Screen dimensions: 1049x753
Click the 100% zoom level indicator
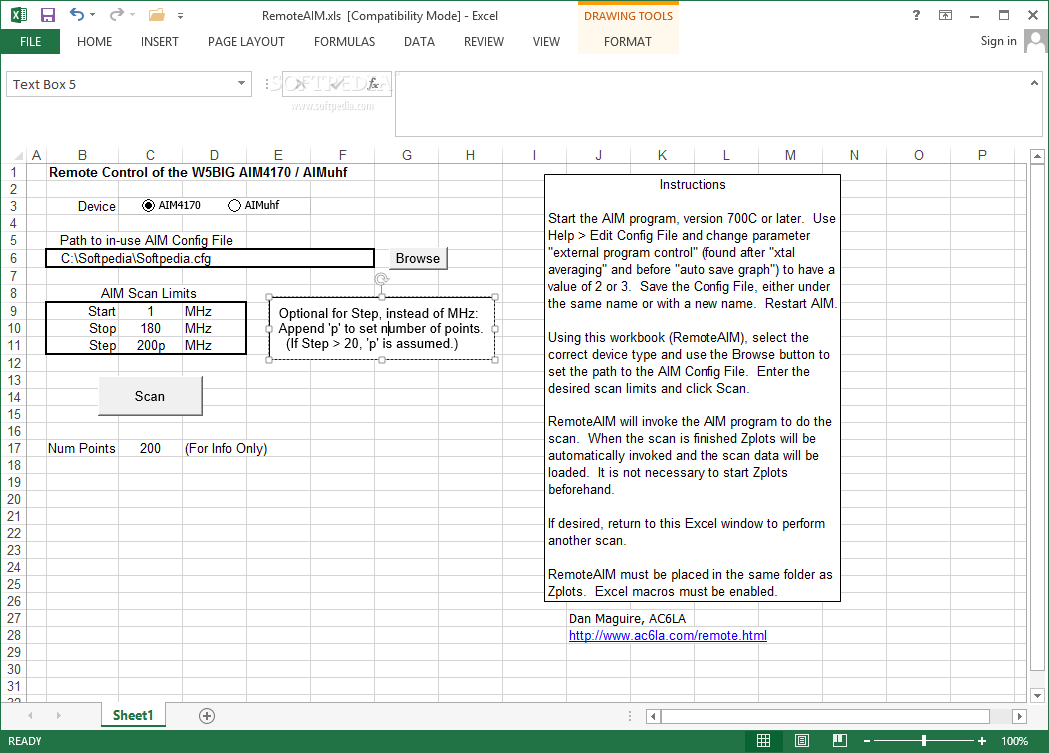[x=1014, y=741]
